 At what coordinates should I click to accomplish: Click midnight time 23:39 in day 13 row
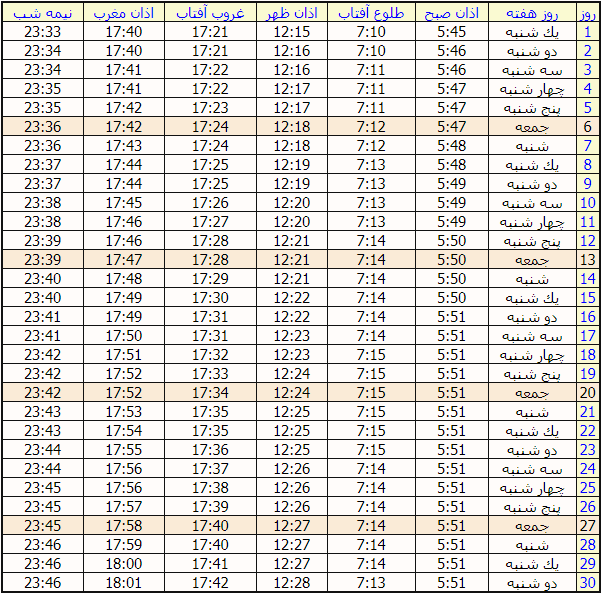point(43,260)
